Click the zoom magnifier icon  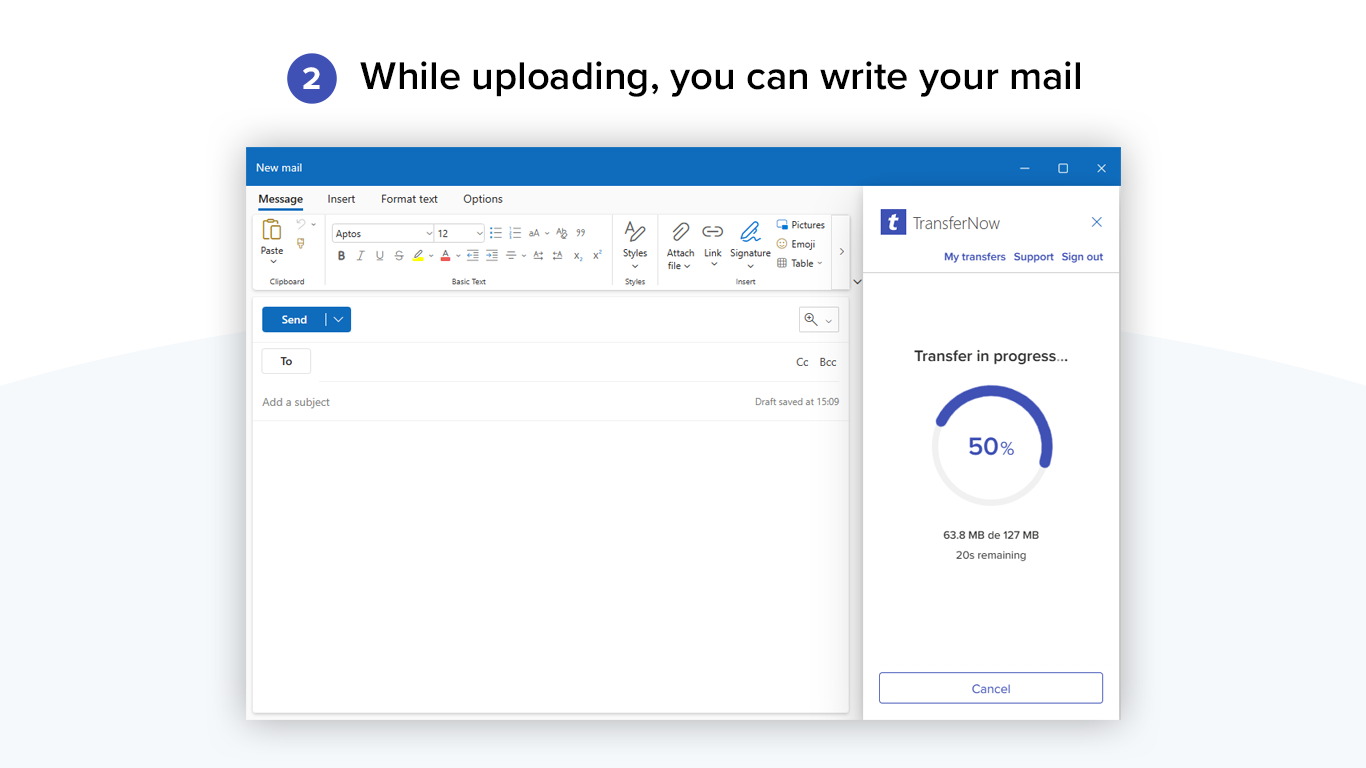(811, 320)
